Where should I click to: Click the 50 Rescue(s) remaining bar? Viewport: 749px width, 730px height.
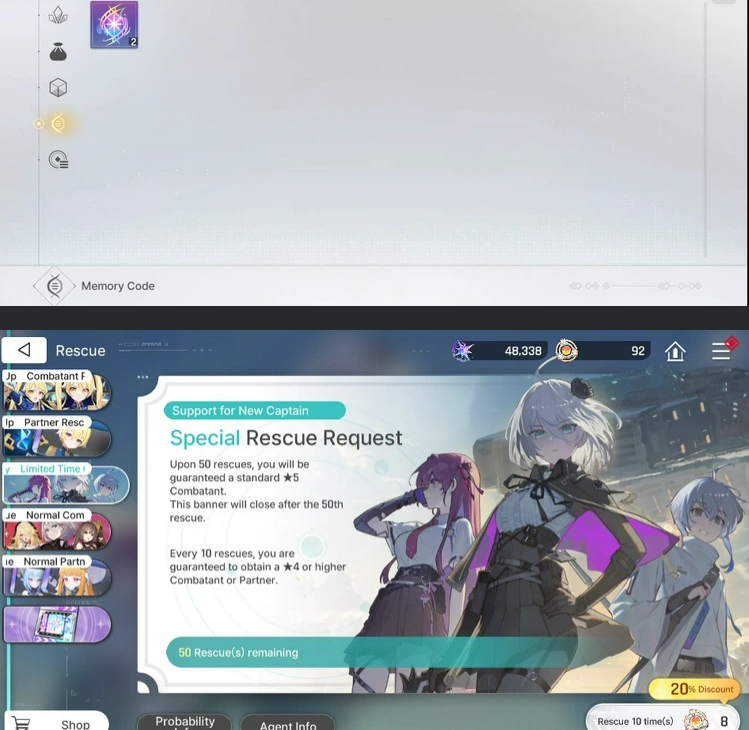click(x=372, y=653)
